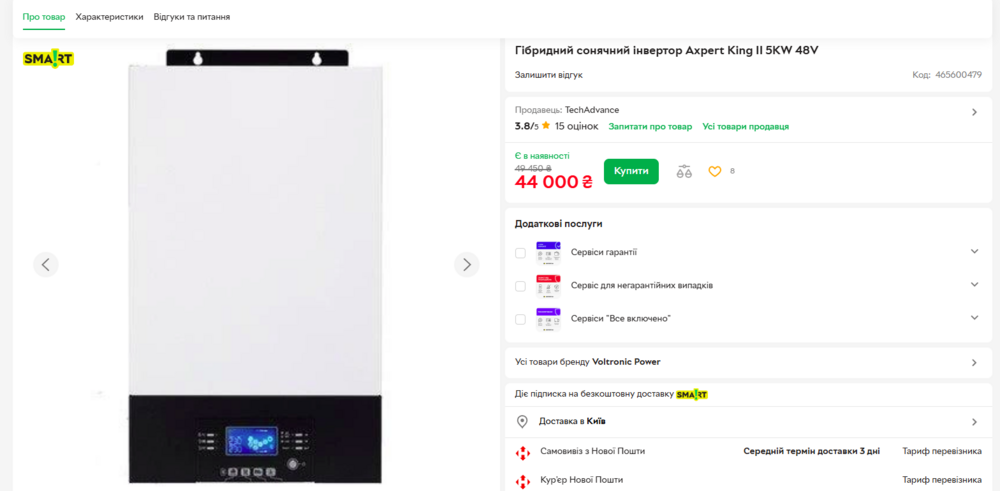Click the green Купити button
Viewport: 1000px width, 491px height.
point(631,171)
